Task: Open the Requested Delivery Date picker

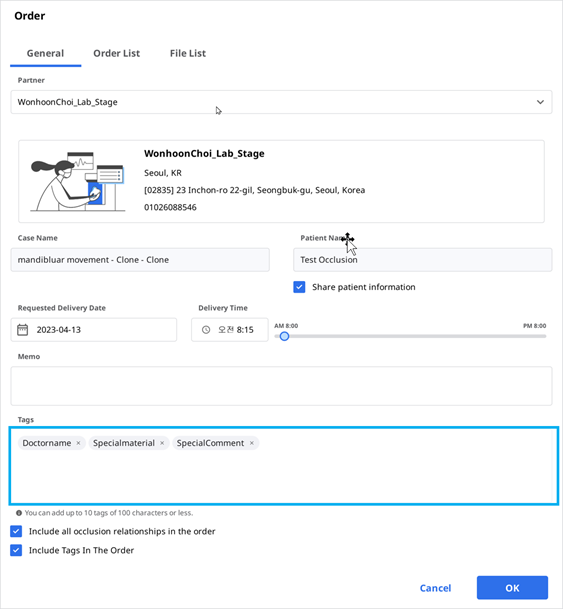Action: [x=94, y=330]
